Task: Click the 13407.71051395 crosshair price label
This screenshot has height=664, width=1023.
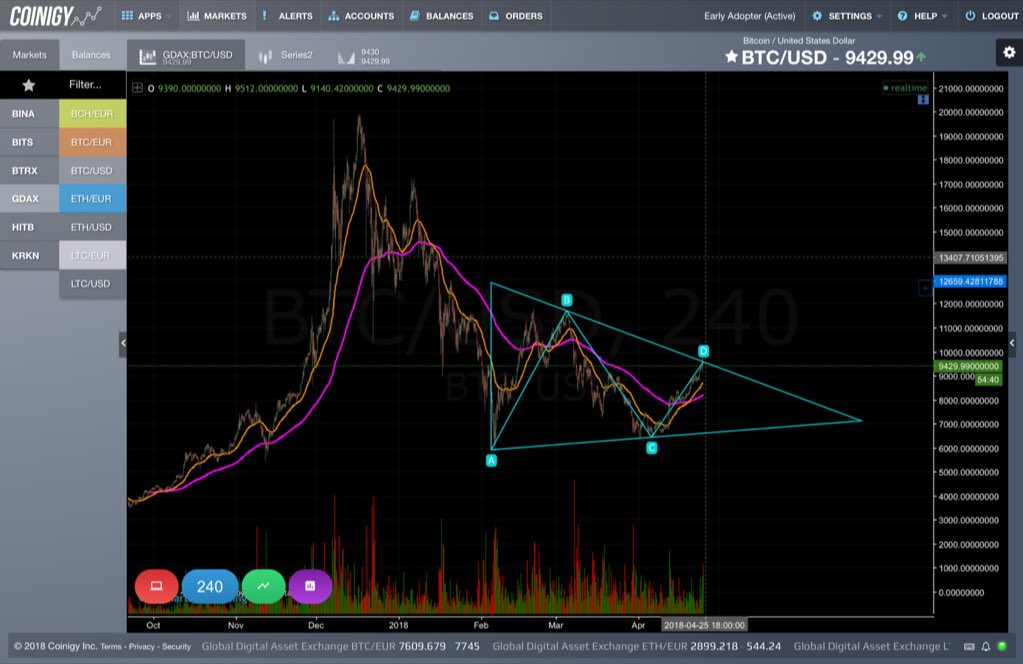Action: click(x=971, y=258)
